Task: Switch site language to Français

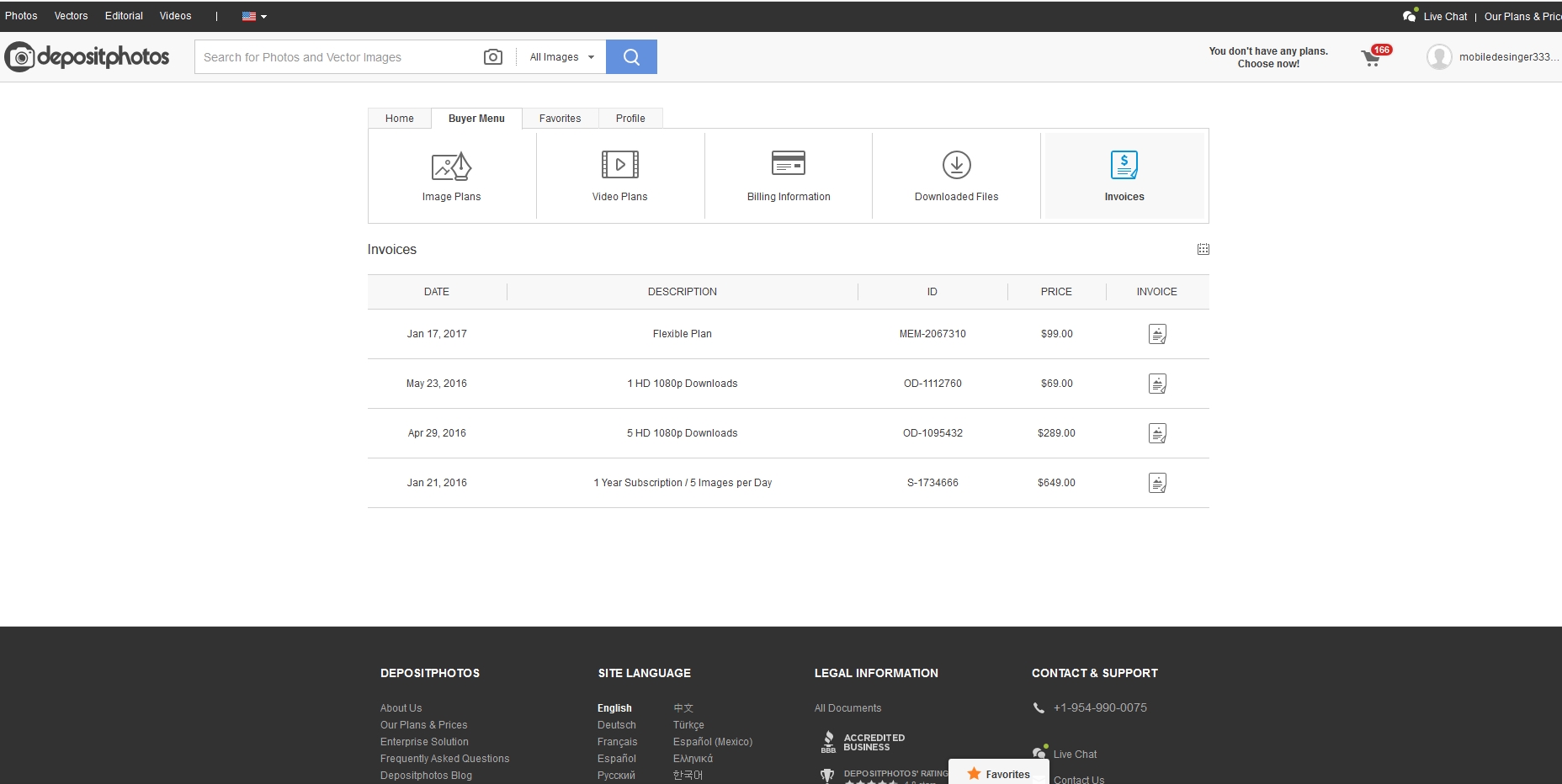Action: 618,742
